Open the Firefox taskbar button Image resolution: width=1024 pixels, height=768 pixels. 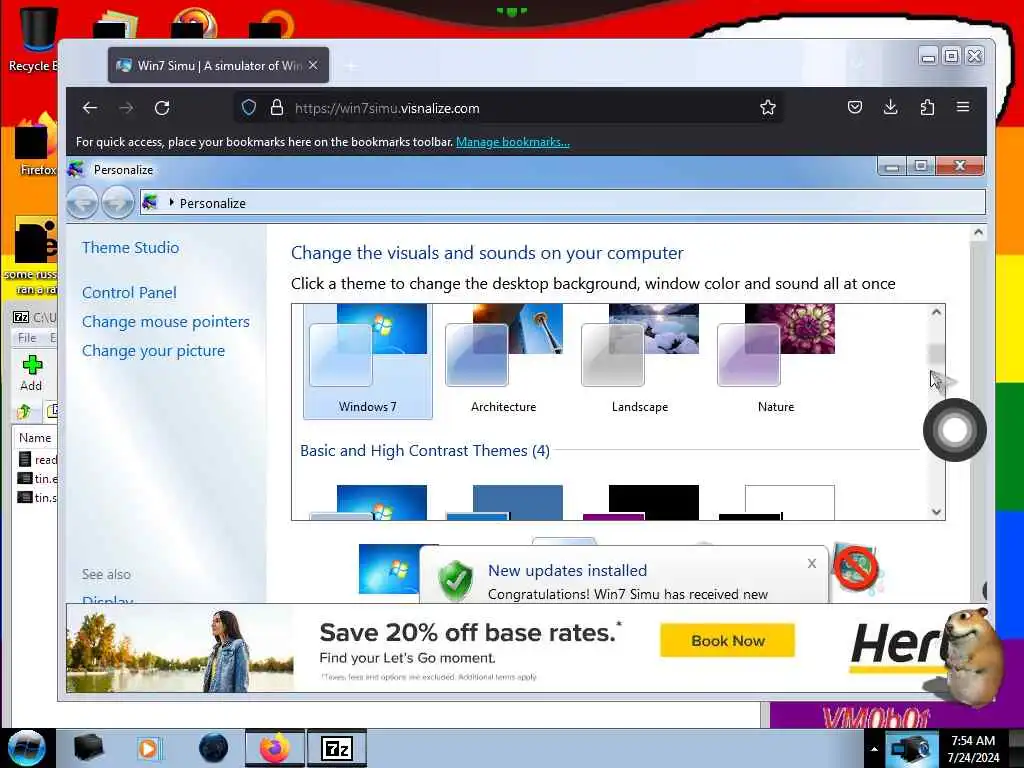275,748
